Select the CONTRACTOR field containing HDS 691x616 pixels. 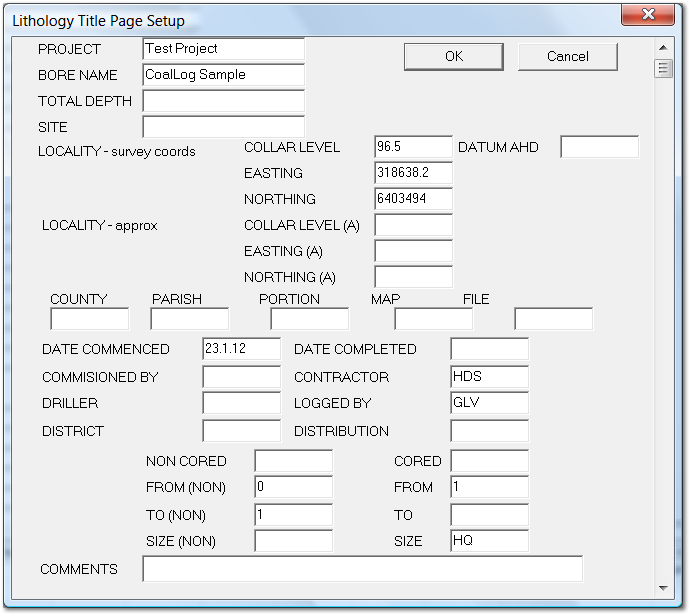489,377
